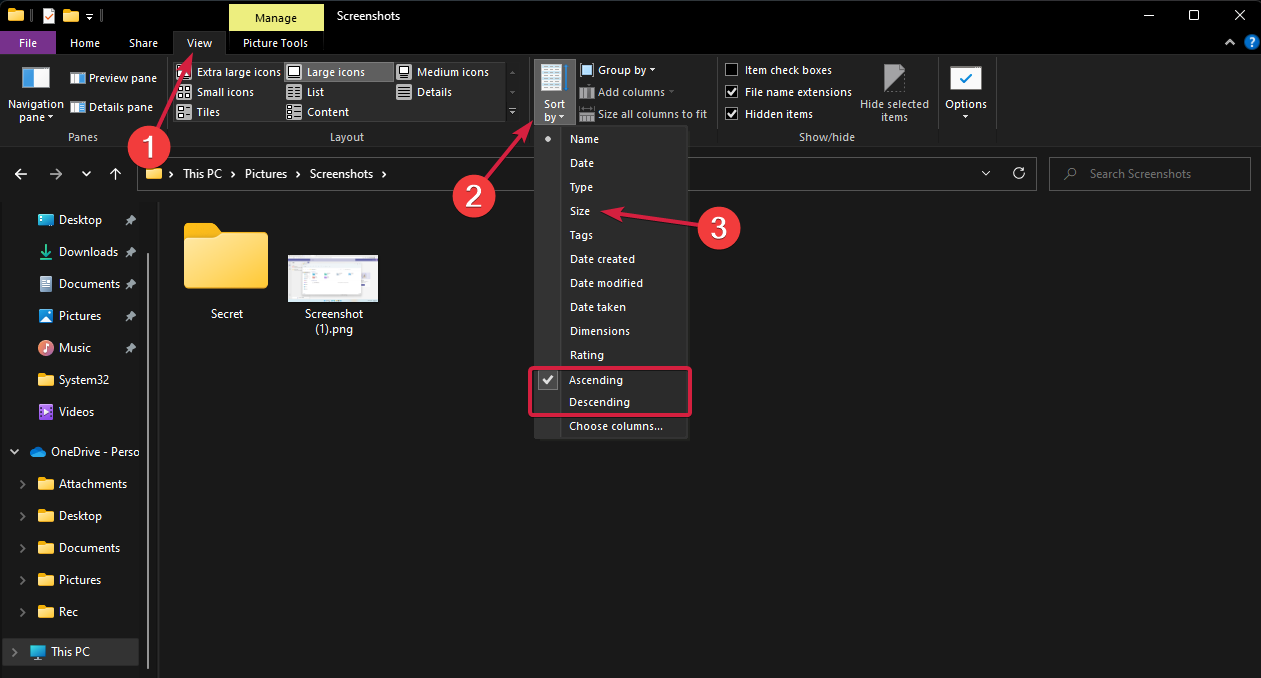The width and height of the screenshot is (1261, 678).
Task: Open the Add columns dropdown
Action: [x=627, y=92]
